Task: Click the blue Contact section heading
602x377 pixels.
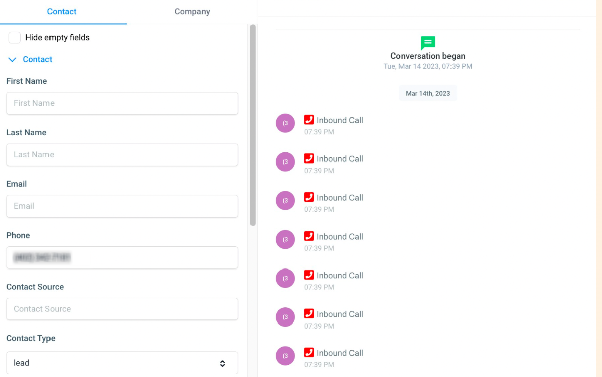Action: pos(37,60)
